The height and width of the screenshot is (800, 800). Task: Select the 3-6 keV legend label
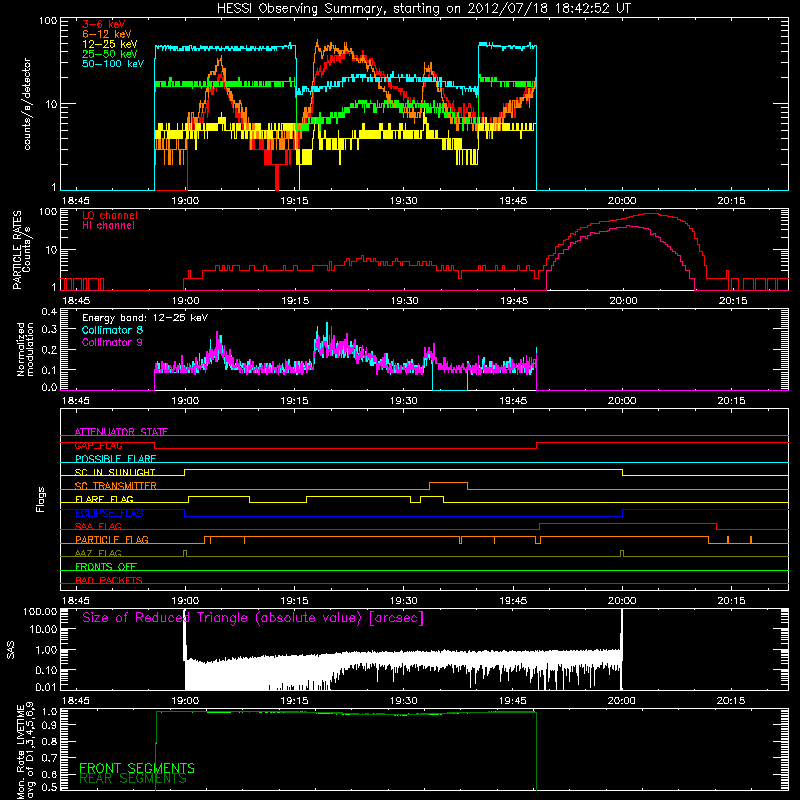pos(103,24)
